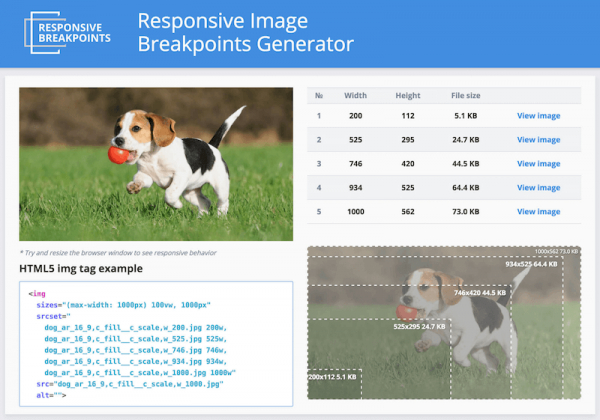Select the 934x525 64.4 KB breakpoint label

[x=534, y=264]
